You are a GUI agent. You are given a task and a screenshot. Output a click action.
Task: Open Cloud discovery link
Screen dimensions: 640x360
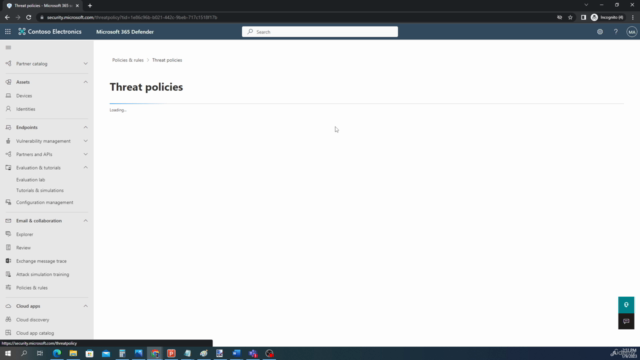tap(33, 320)
